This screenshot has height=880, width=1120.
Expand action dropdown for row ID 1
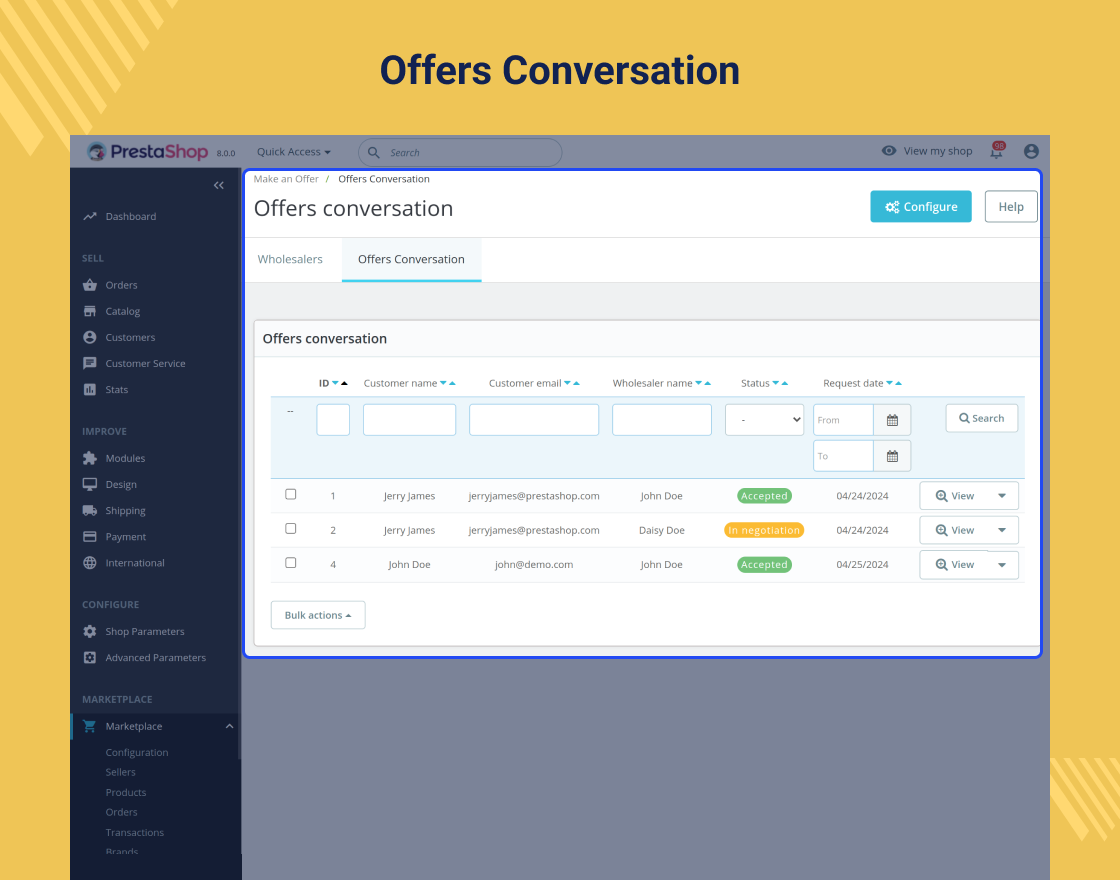[1002, 496]
